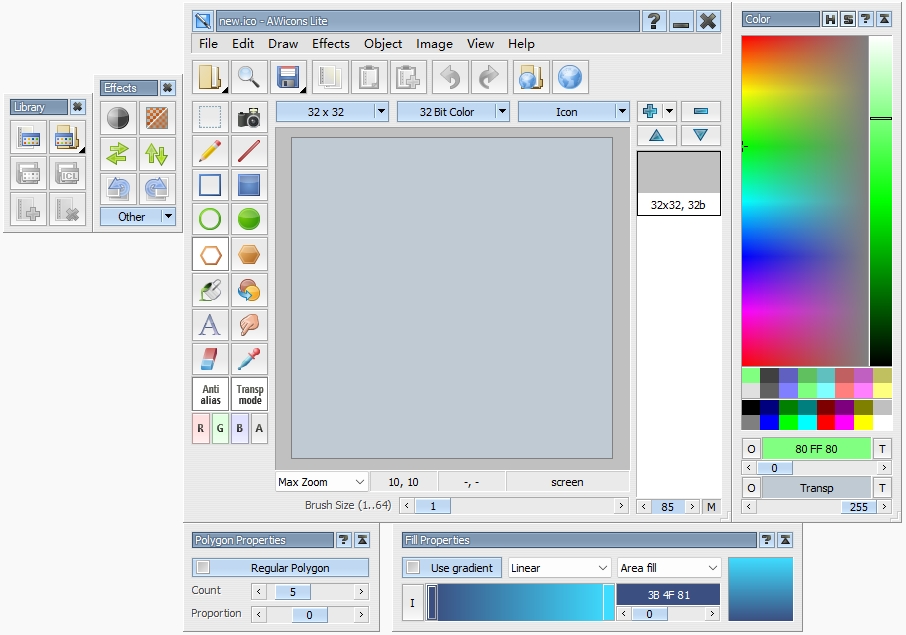
Task: Click the Save floppy disk icon
Action: point(288,77)
